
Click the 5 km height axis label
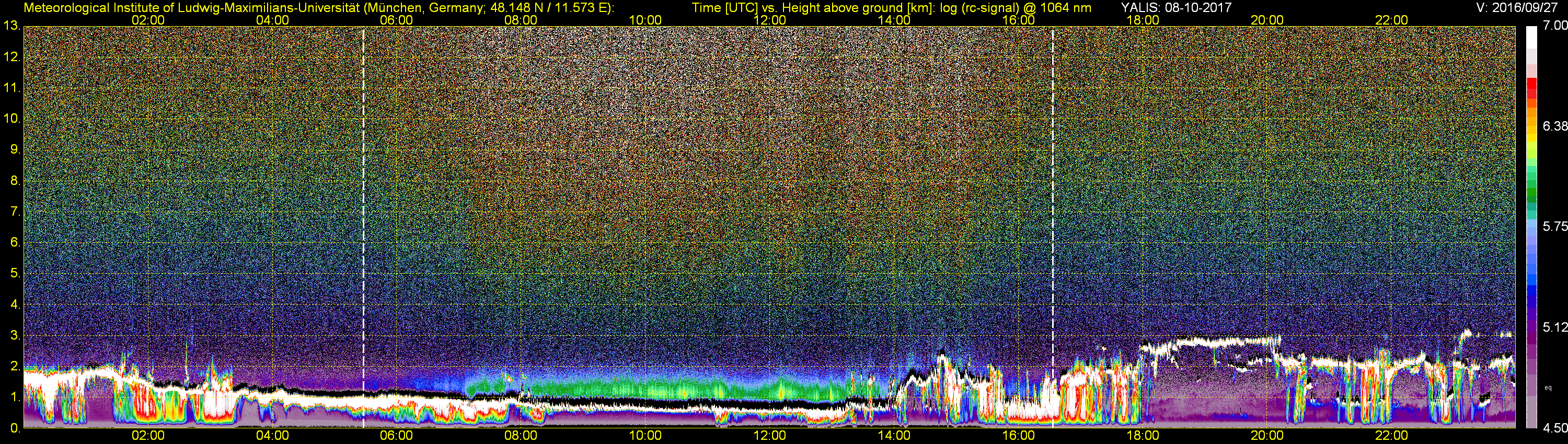pos(15,273)
